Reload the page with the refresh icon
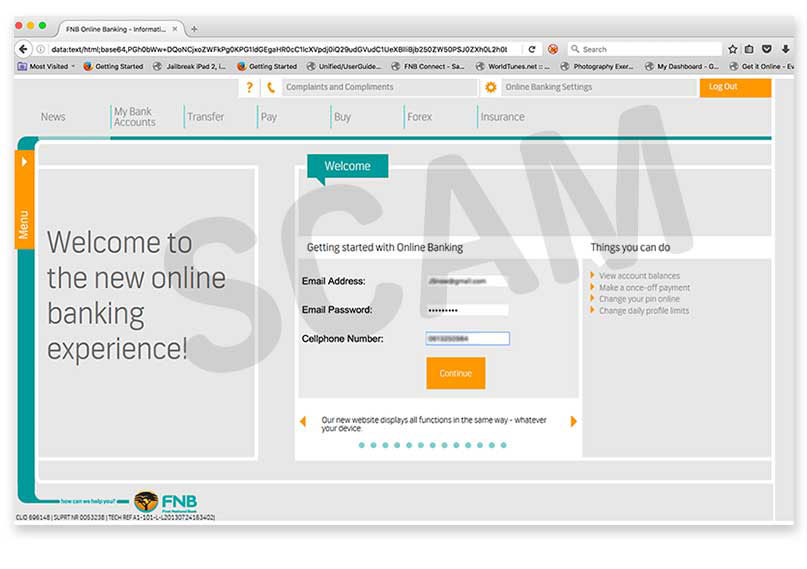Viewport: 807px width, 569px height. pyautogui.click(x=532, y=49)
